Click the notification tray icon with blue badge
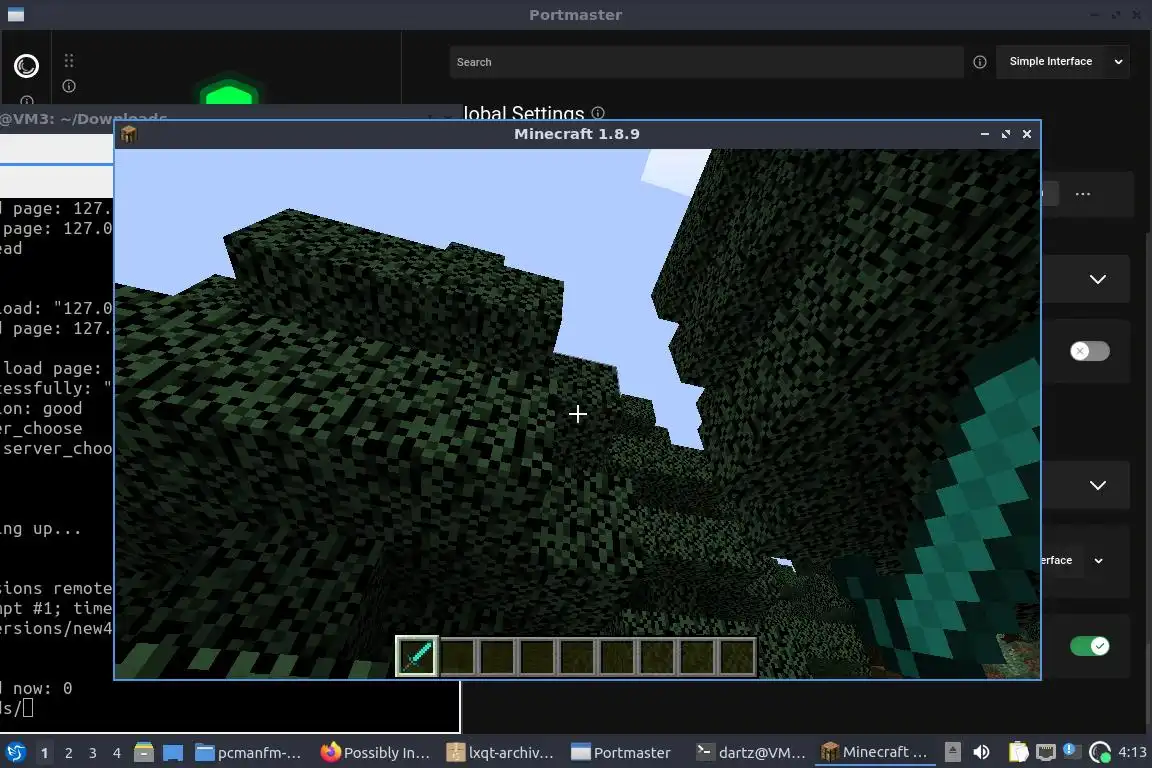This screenshot has width=1152, height=768. click(x=1070, y=750)
